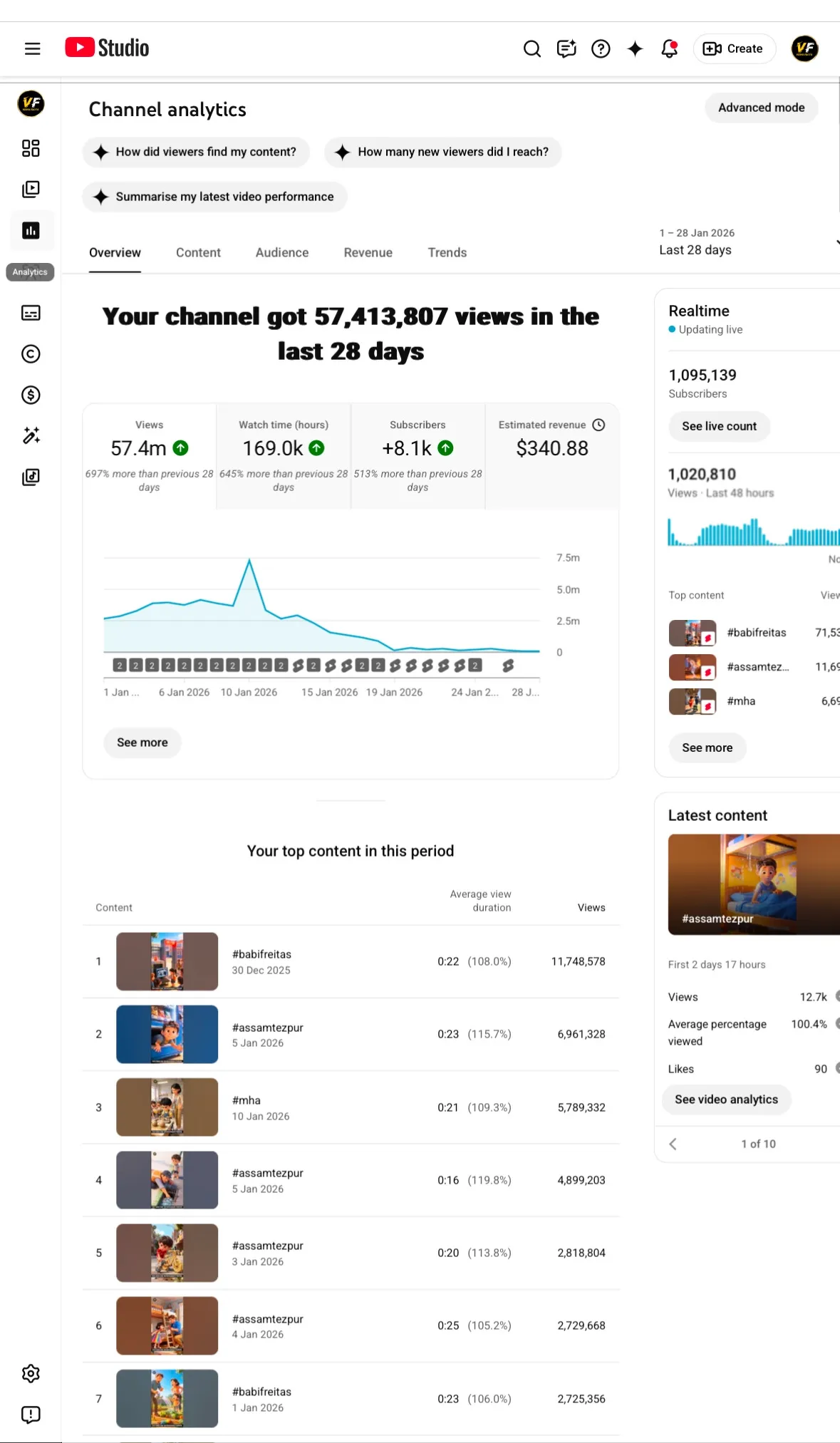Select the Analytics sidebar icon
The height and width of the screenshot is (1443, 840).
click(x=31, y=230)
